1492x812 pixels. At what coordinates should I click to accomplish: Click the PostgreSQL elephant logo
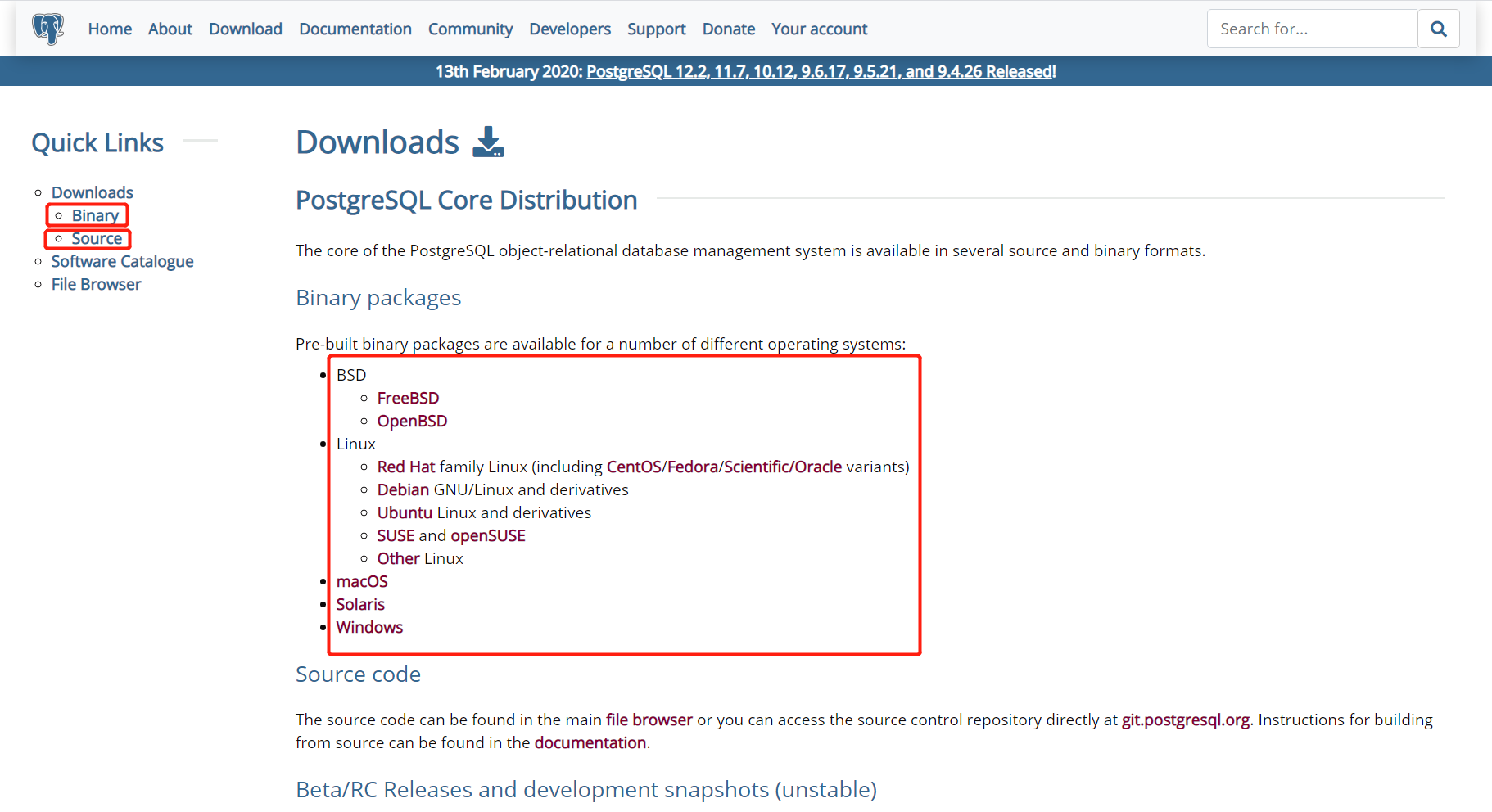pyautogui.click(x=48, y=29)
